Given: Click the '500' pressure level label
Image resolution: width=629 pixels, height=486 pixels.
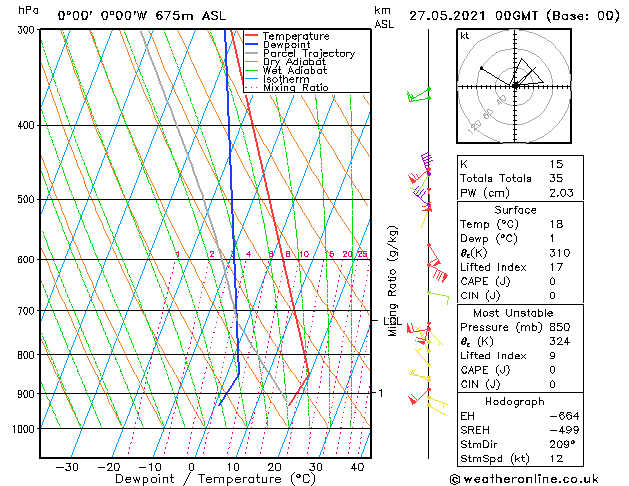Looking at the screenshot, I should [x=28, y=199].
